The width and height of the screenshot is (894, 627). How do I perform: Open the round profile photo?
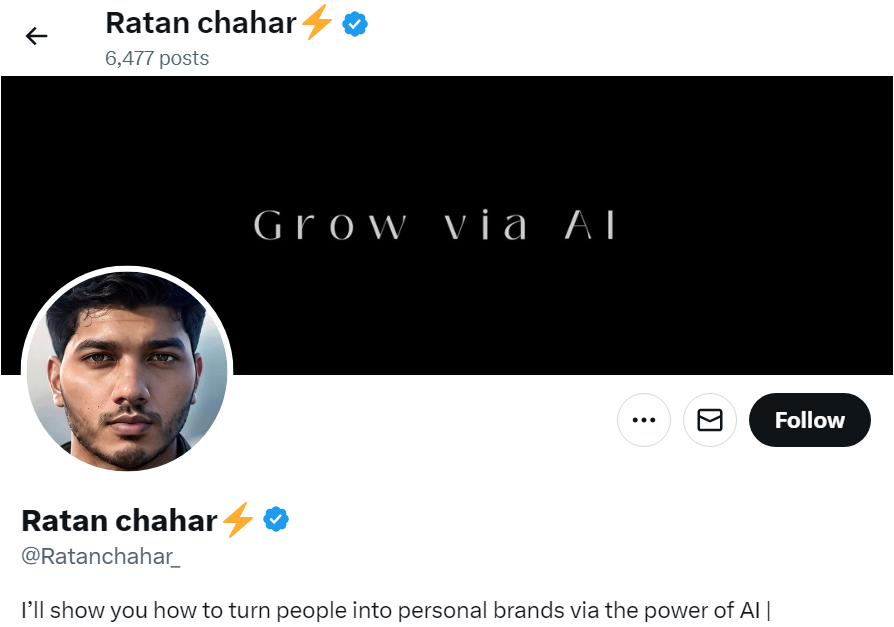[x=127, y=372]
